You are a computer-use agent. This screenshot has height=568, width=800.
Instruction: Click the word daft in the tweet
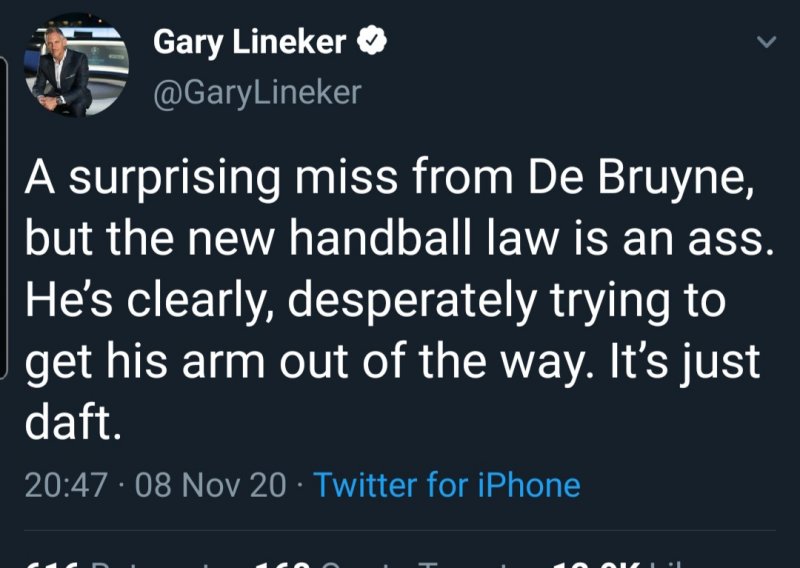pos(70,423)
